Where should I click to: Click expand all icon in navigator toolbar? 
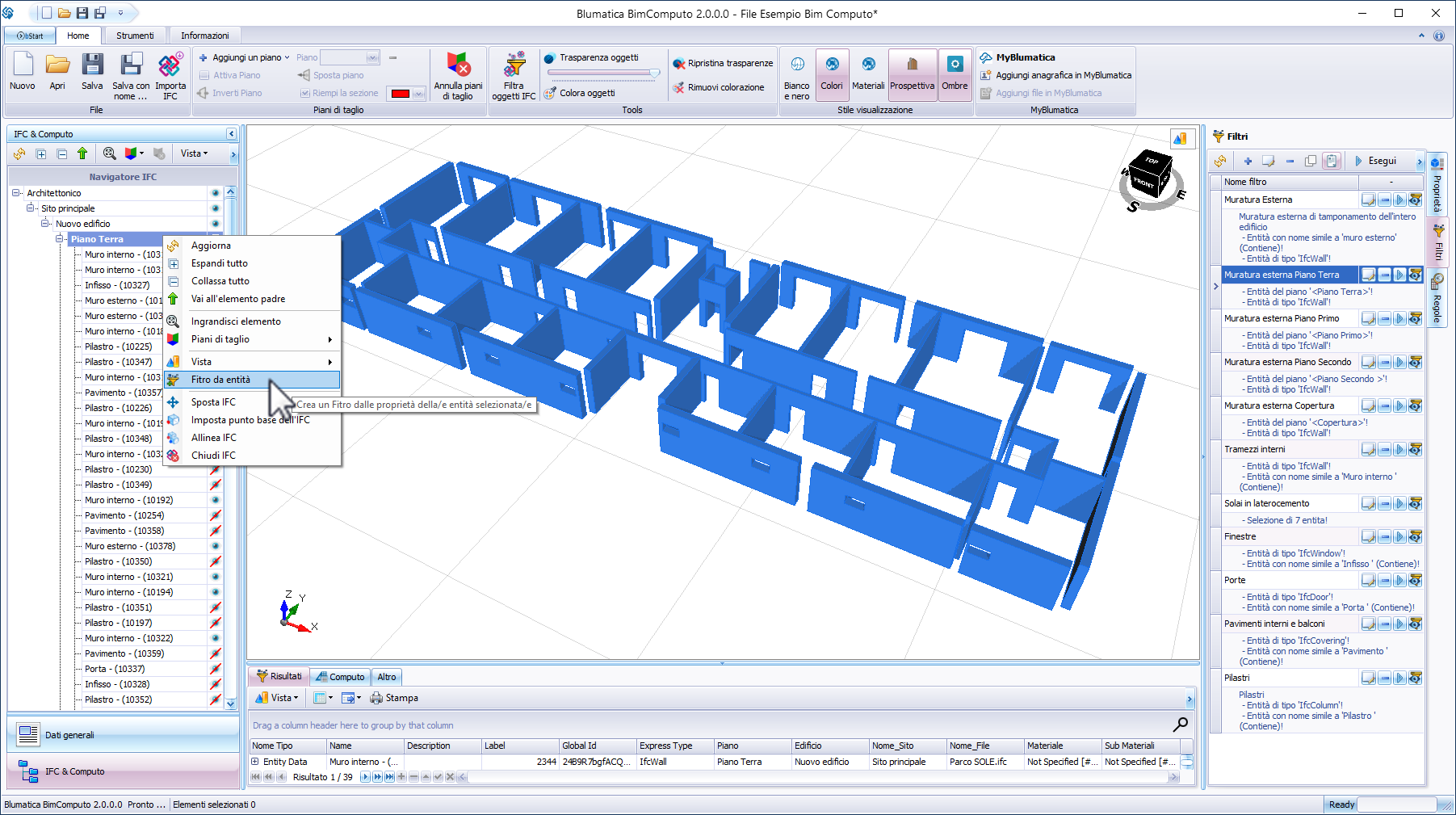click(41, 153)
